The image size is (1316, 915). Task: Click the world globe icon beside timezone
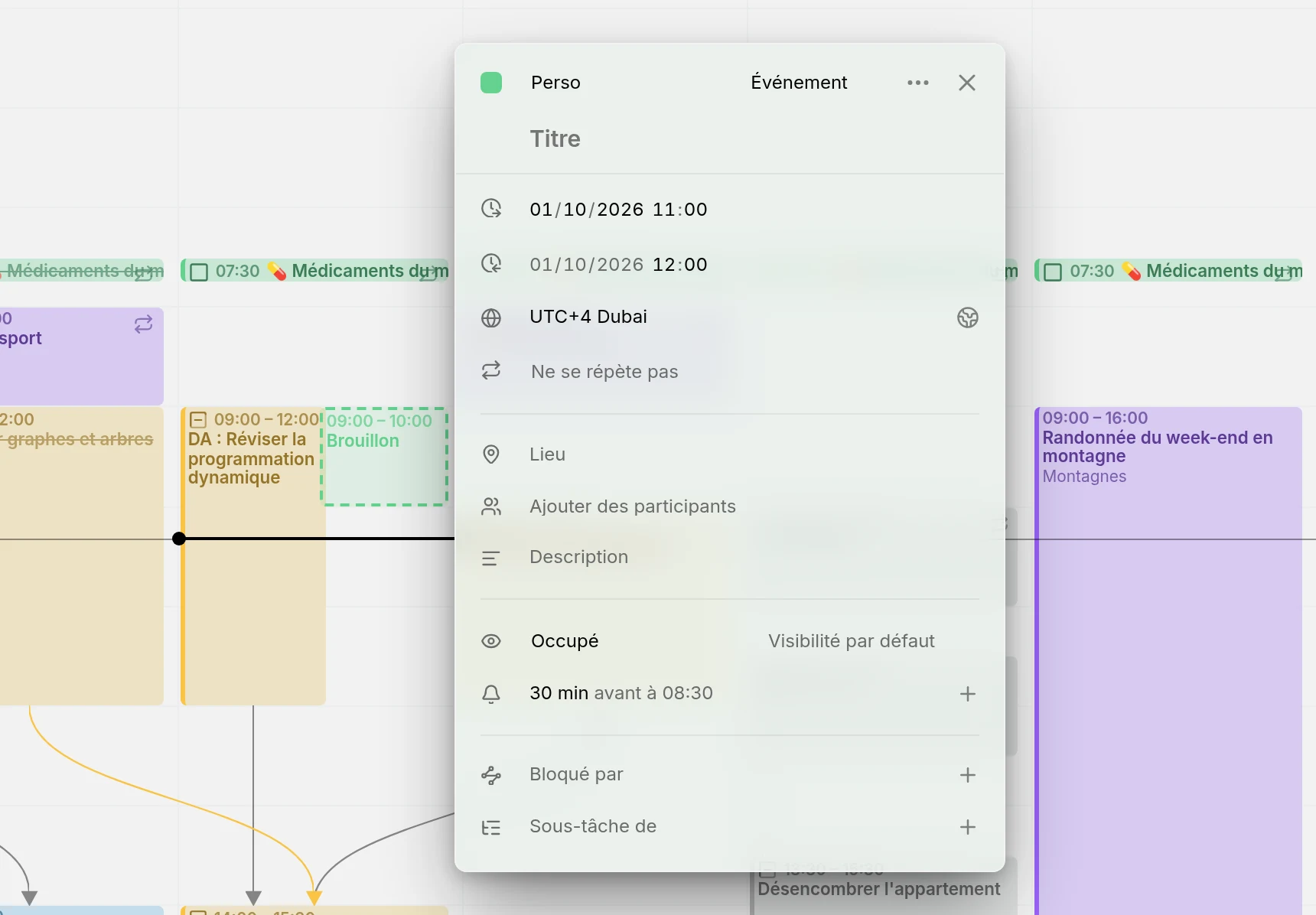coord(968,317)
